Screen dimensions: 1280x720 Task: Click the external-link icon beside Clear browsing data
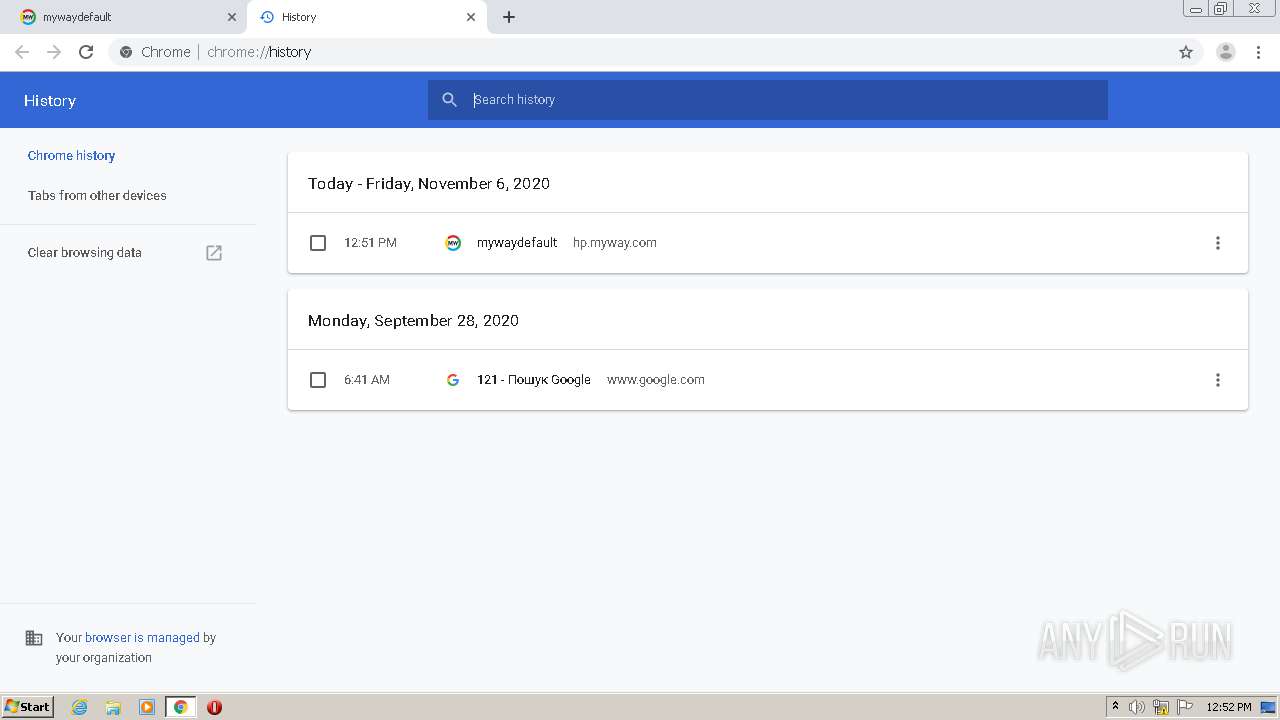[214, 253]
